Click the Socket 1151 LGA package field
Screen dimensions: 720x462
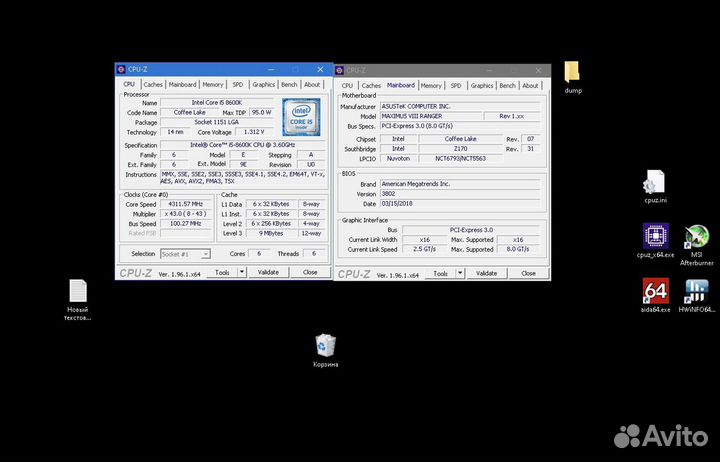tap(216, 122)
